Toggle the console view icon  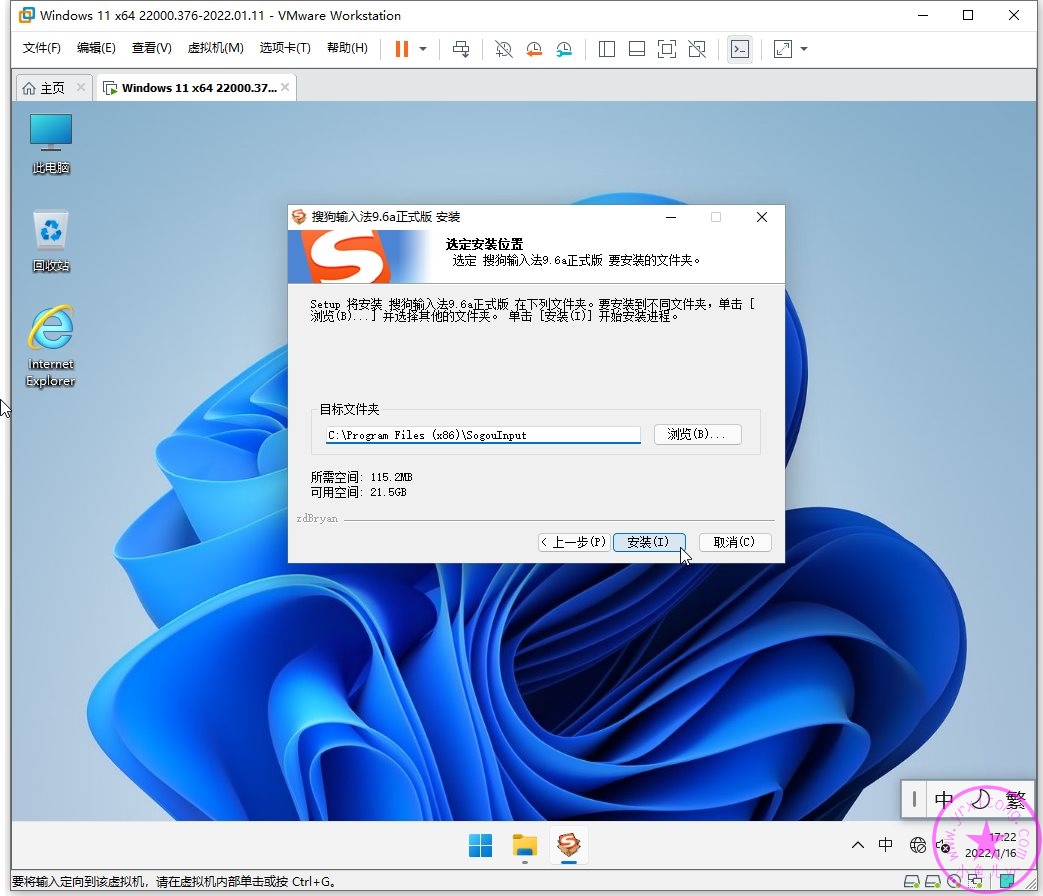coord(740,49)
